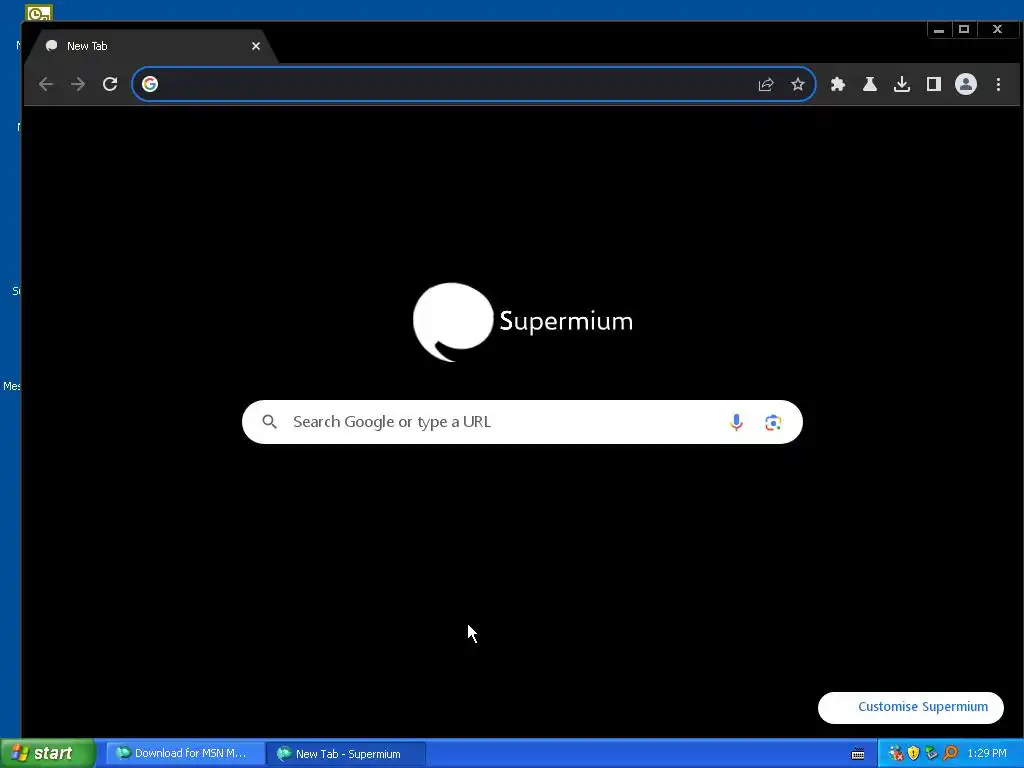The width and height of the screenshot is (1024, 768).
Task: Maximize the Supermium window
Action: click(x=964, y=29)
